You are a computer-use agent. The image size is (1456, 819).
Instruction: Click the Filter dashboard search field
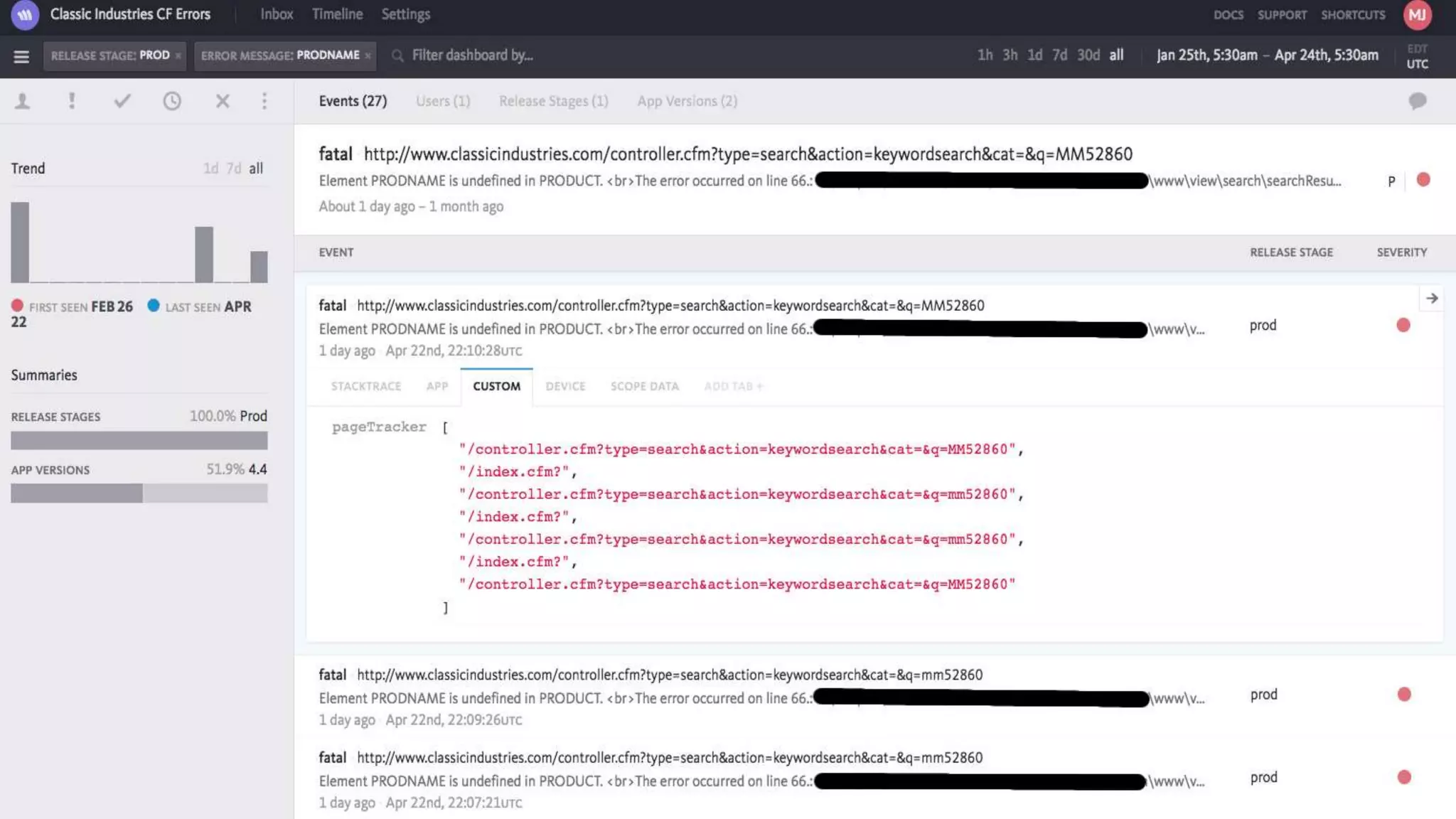(x=472, y=55)
